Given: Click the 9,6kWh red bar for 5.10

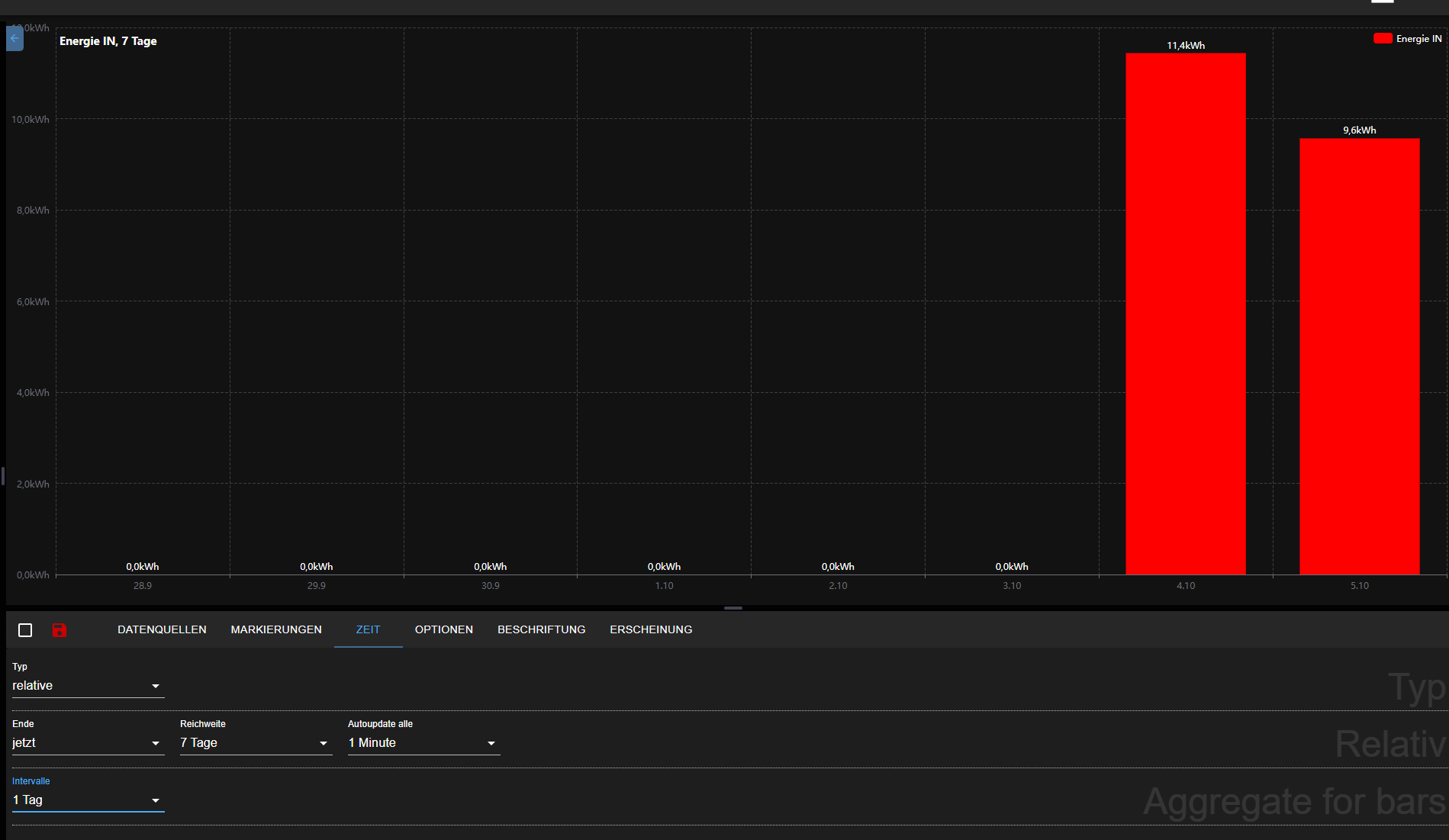Looking at the screenshot, I should tap(1359, 356).
